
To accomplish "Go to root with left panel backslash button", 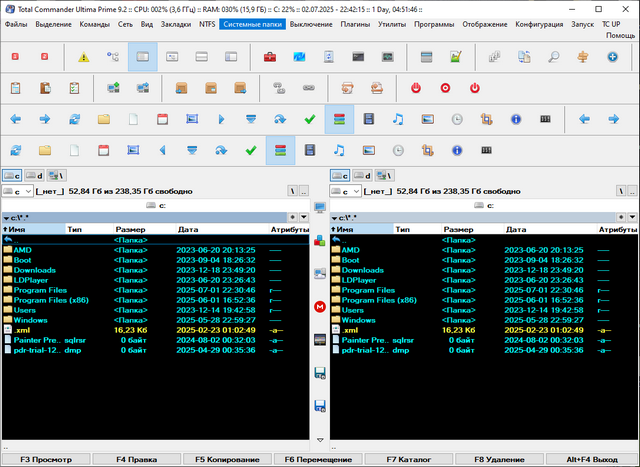I will coord(293,191).
